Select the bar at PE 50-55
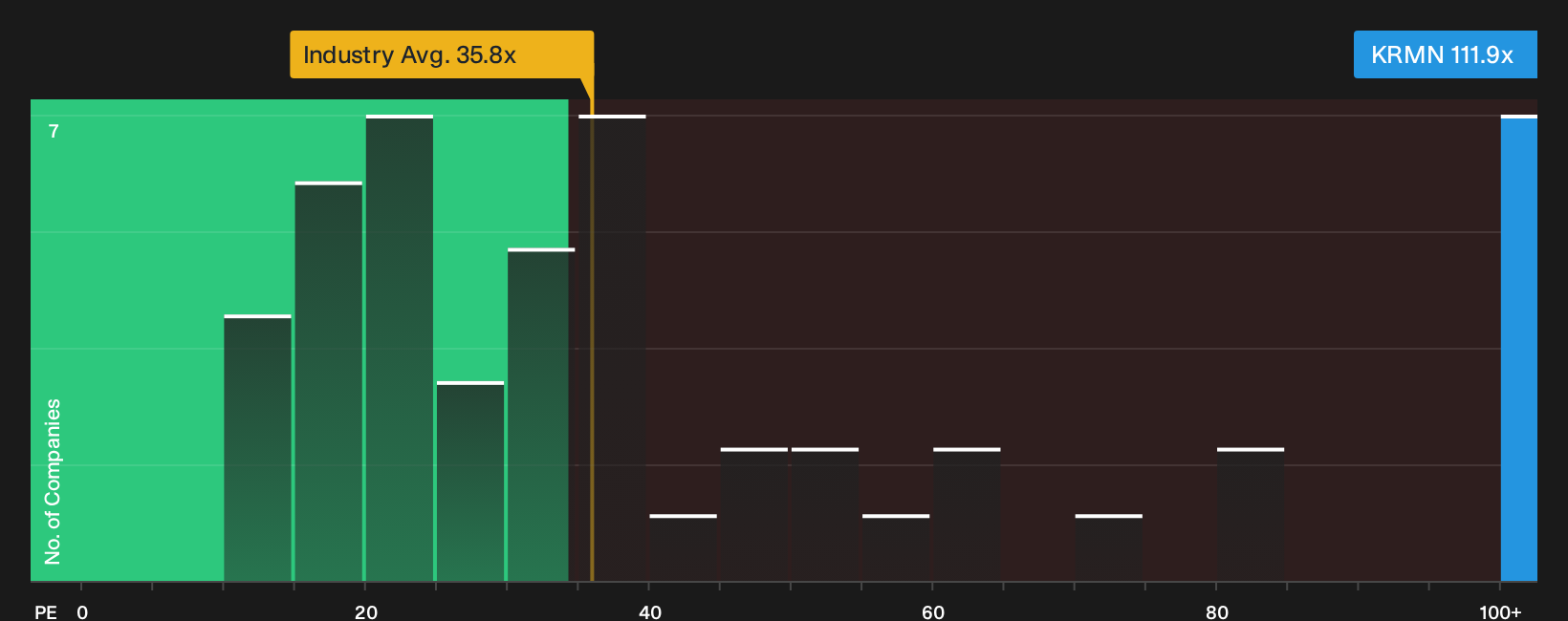 (x=825, y=514)
